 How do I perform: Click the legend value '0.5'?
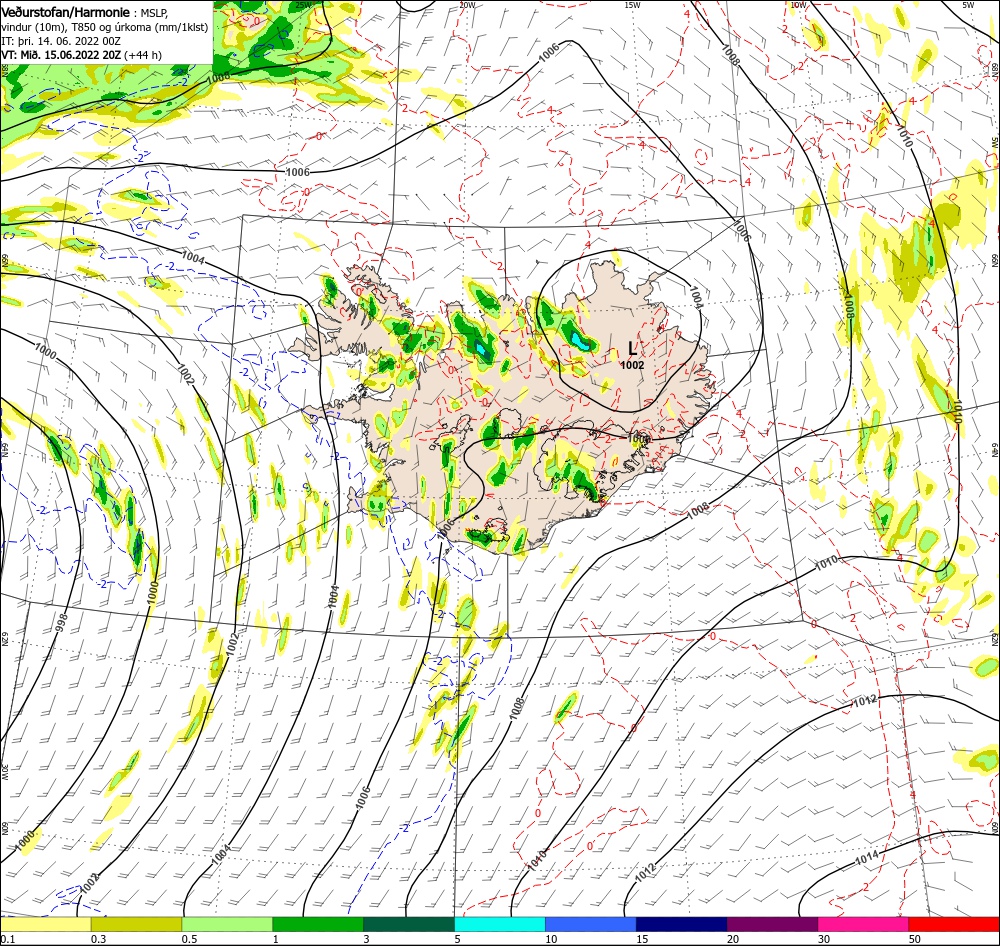[189, 939]
